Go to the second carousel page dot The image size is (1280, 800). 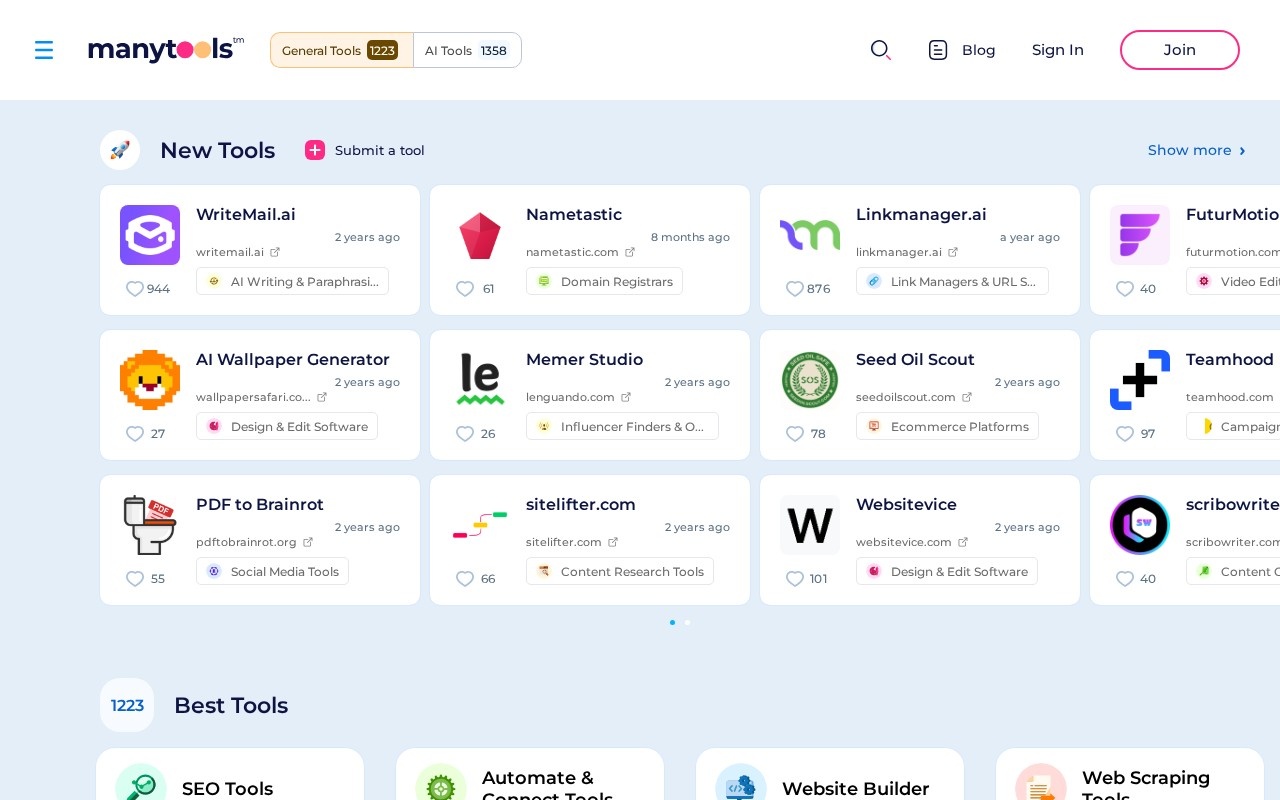click(x=687, y=622)
